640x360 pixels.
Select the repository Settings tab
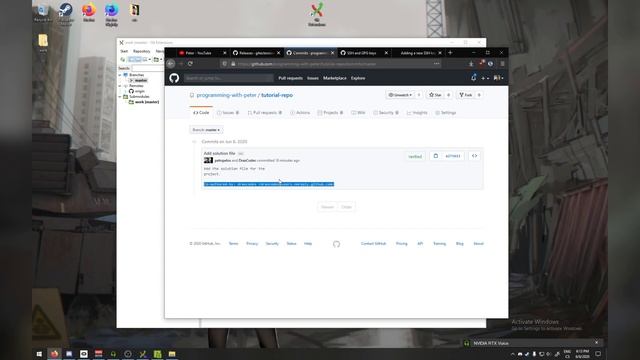pyautogui.click(x=445, y=113)
